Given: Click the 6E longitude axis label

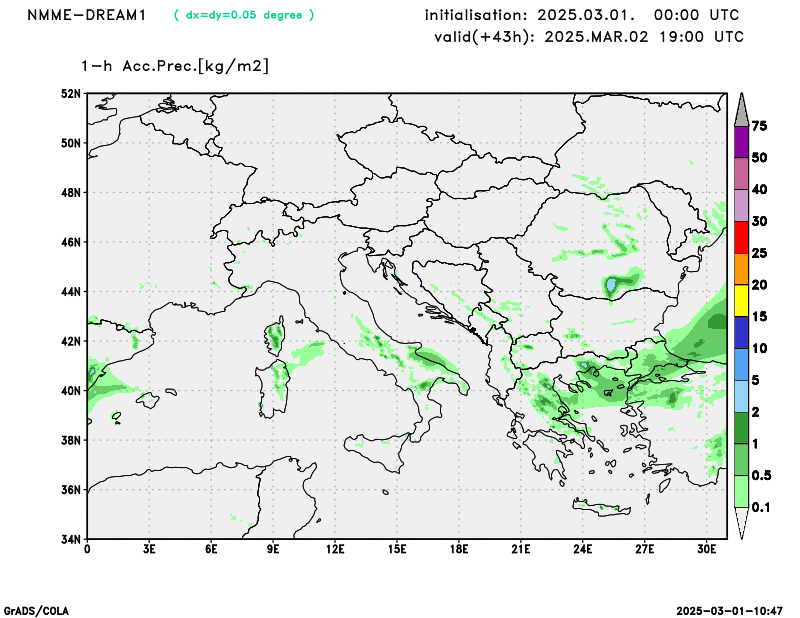Looking at the screenshot, I should point(211,550).
